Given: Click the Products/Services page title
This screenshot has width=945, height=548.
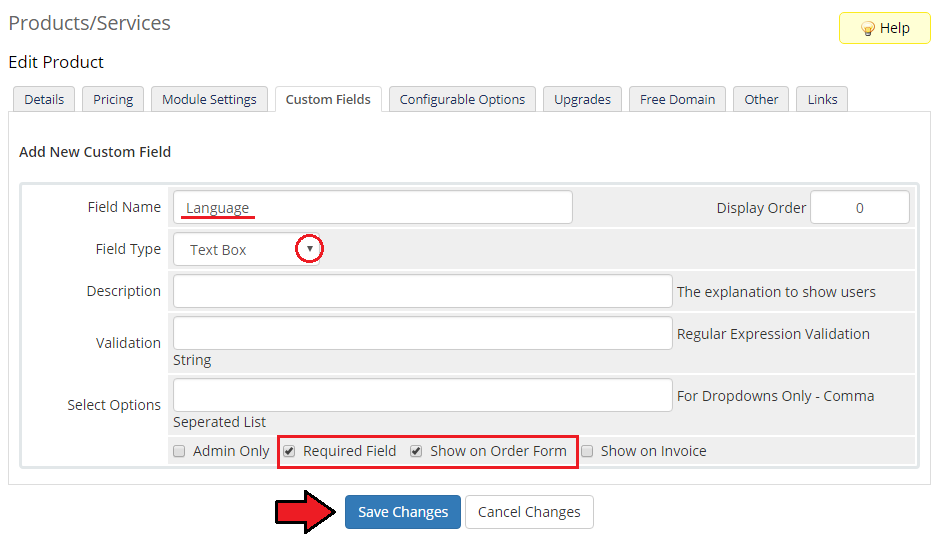Looking at the screenshot, I should click(89, 23).
